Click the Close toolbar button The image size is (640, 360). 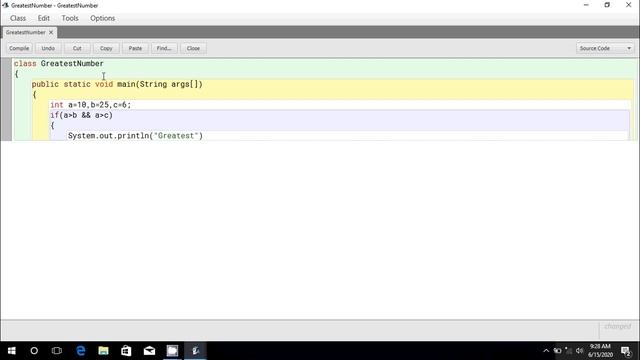[x=193, y=48]
